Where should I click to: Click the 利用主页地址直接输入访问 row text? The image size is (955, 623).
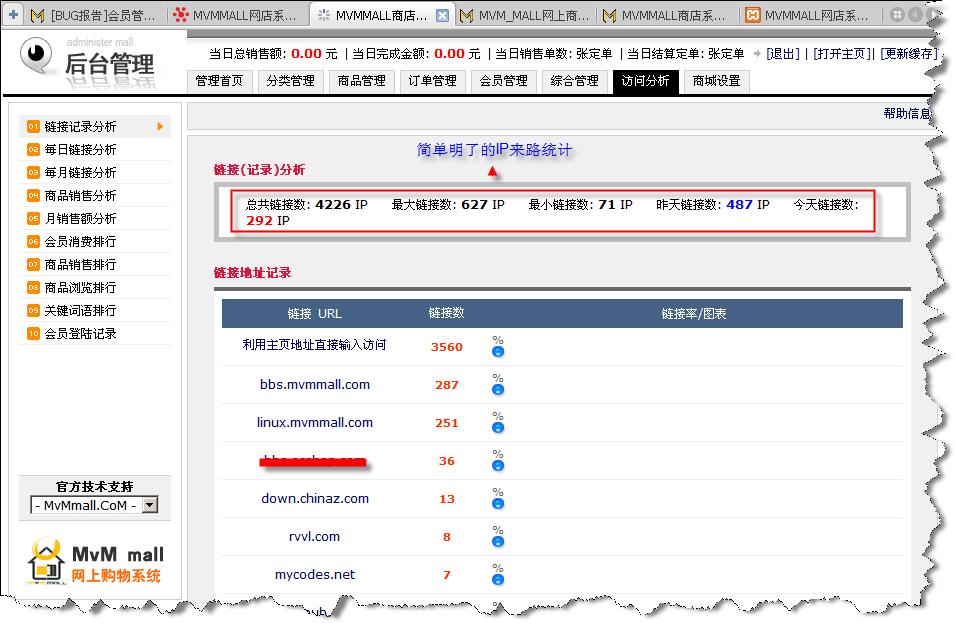[x=314, y=345]
